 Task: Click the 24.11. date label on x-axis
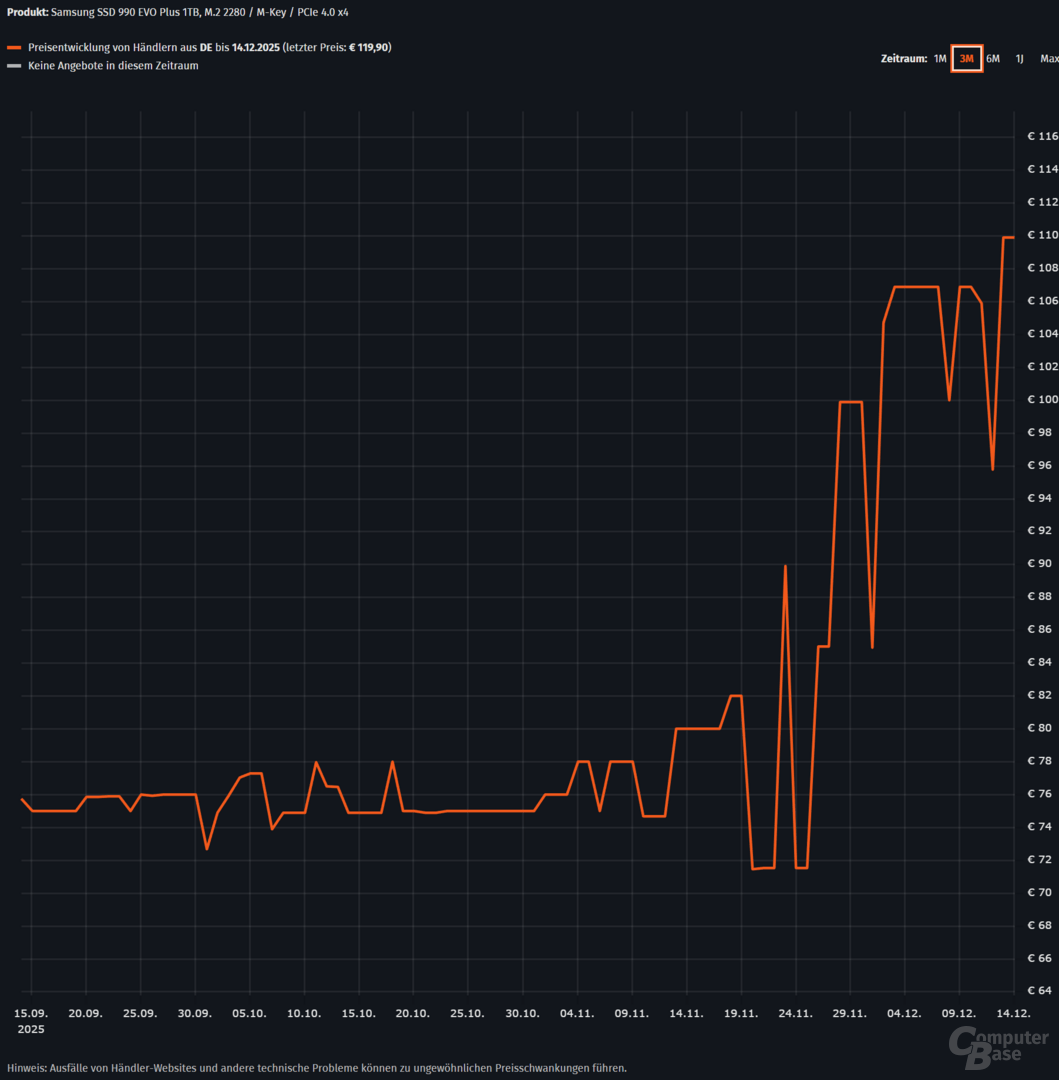795,1013
